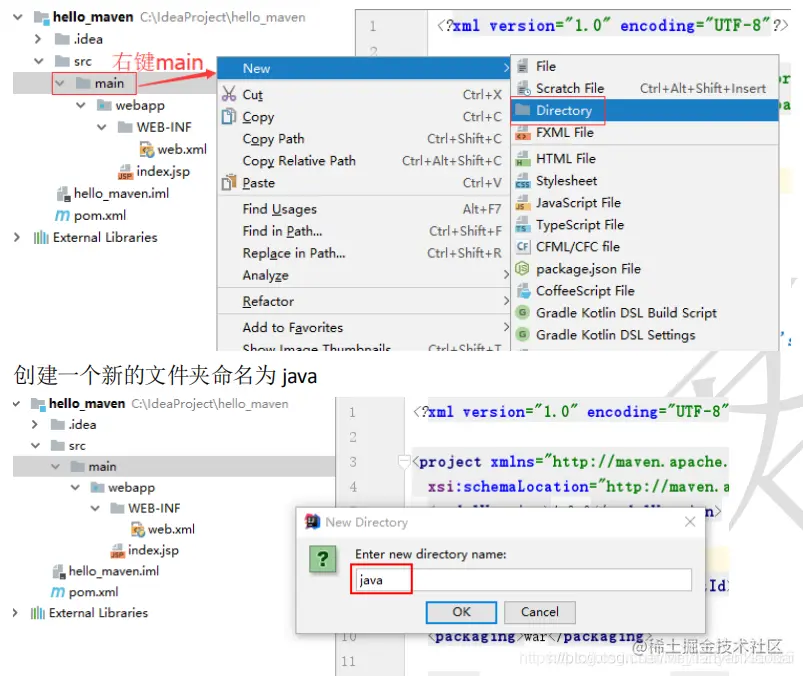Collapse the main folder in lower tree
The image size is (803, 676).
(x=55, y=467)
